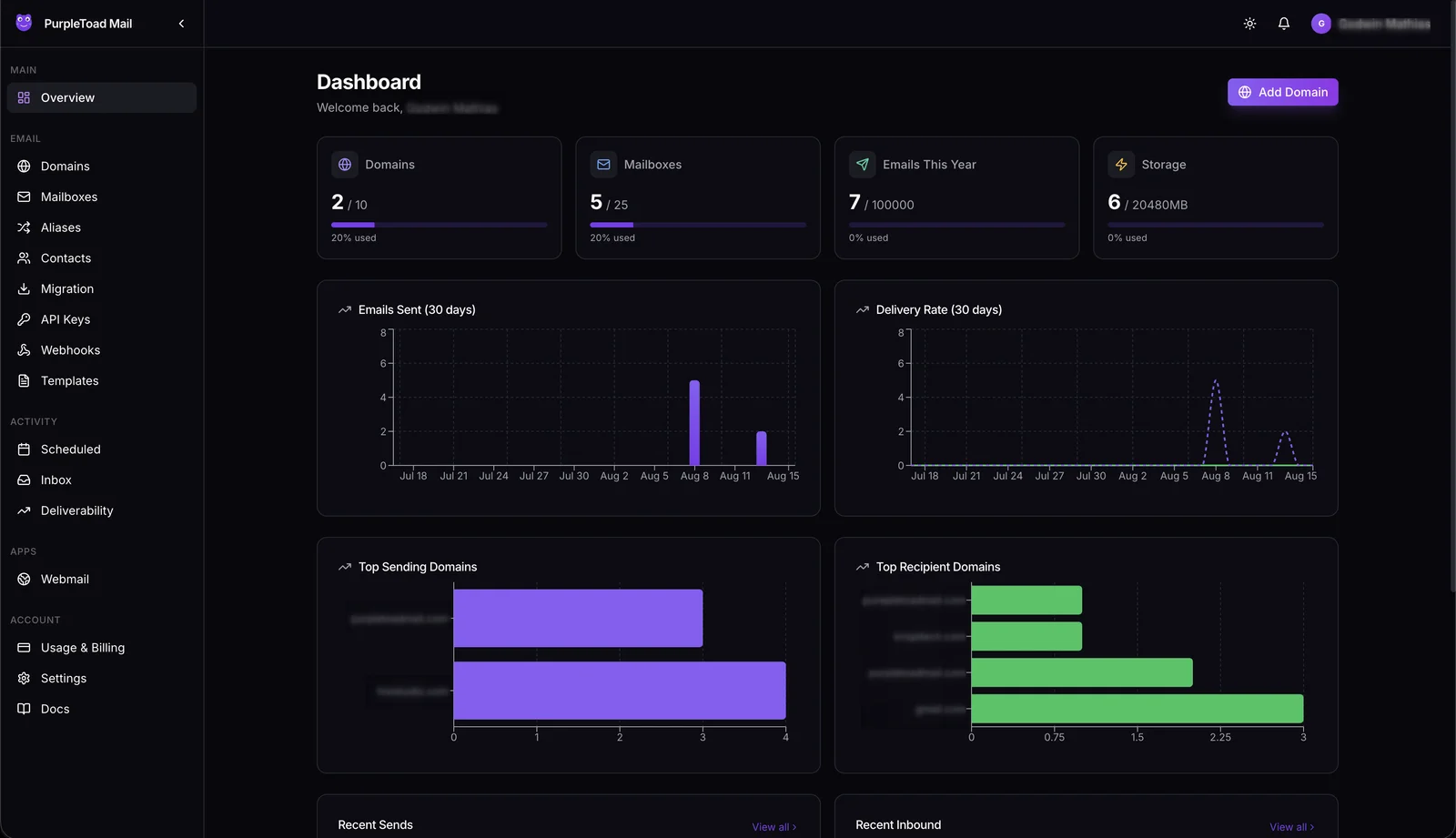The width and height of the screenshot is (1456, 838).
Task: Select Overview in the sidebar
Action: [x=102, y=97]
